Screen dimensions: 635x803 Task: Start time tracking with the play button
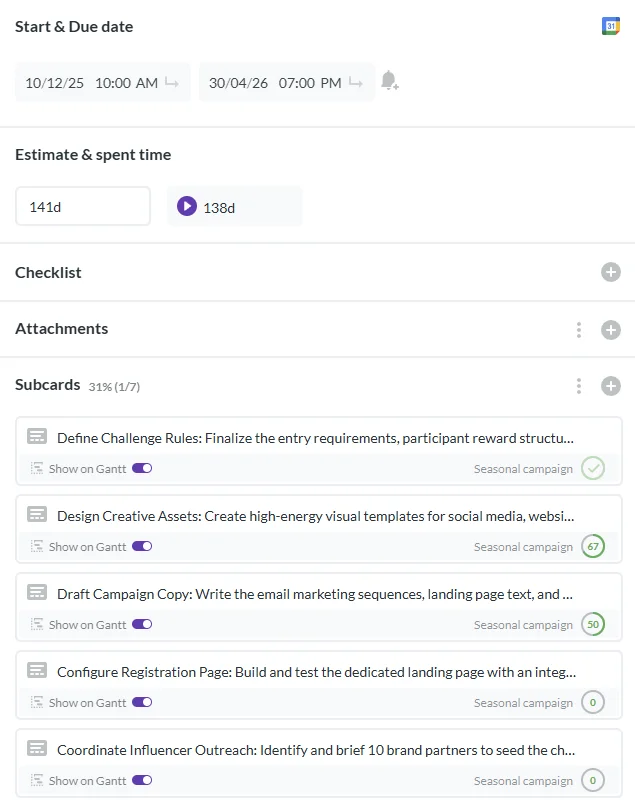(187, 206)
